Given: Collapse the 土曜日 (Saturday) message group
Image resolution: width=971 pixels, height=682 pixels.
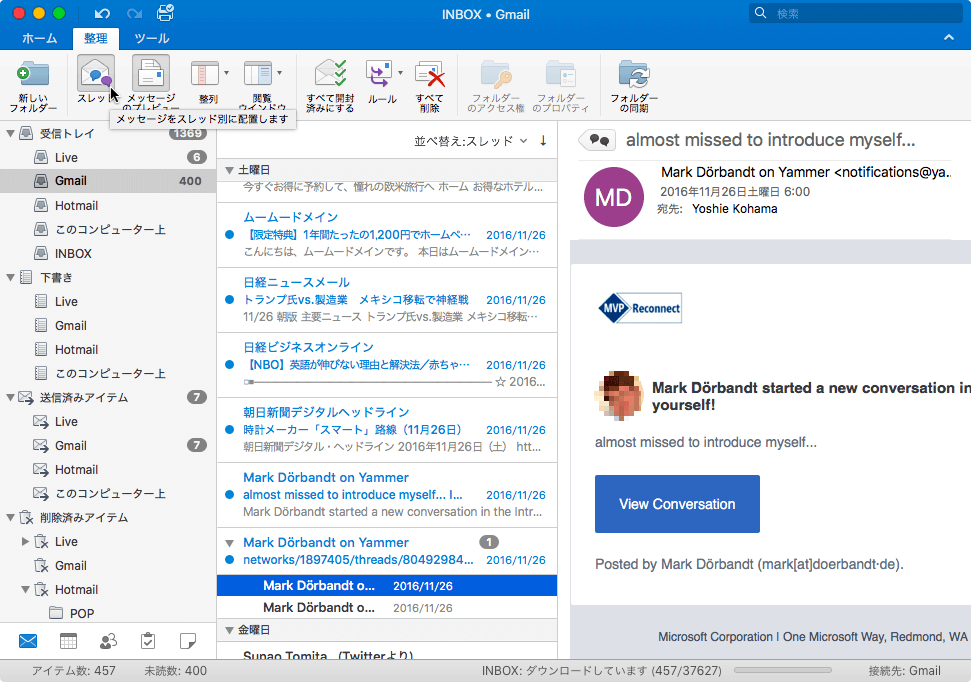Looking at the screenshot, I should coord(229,170).
